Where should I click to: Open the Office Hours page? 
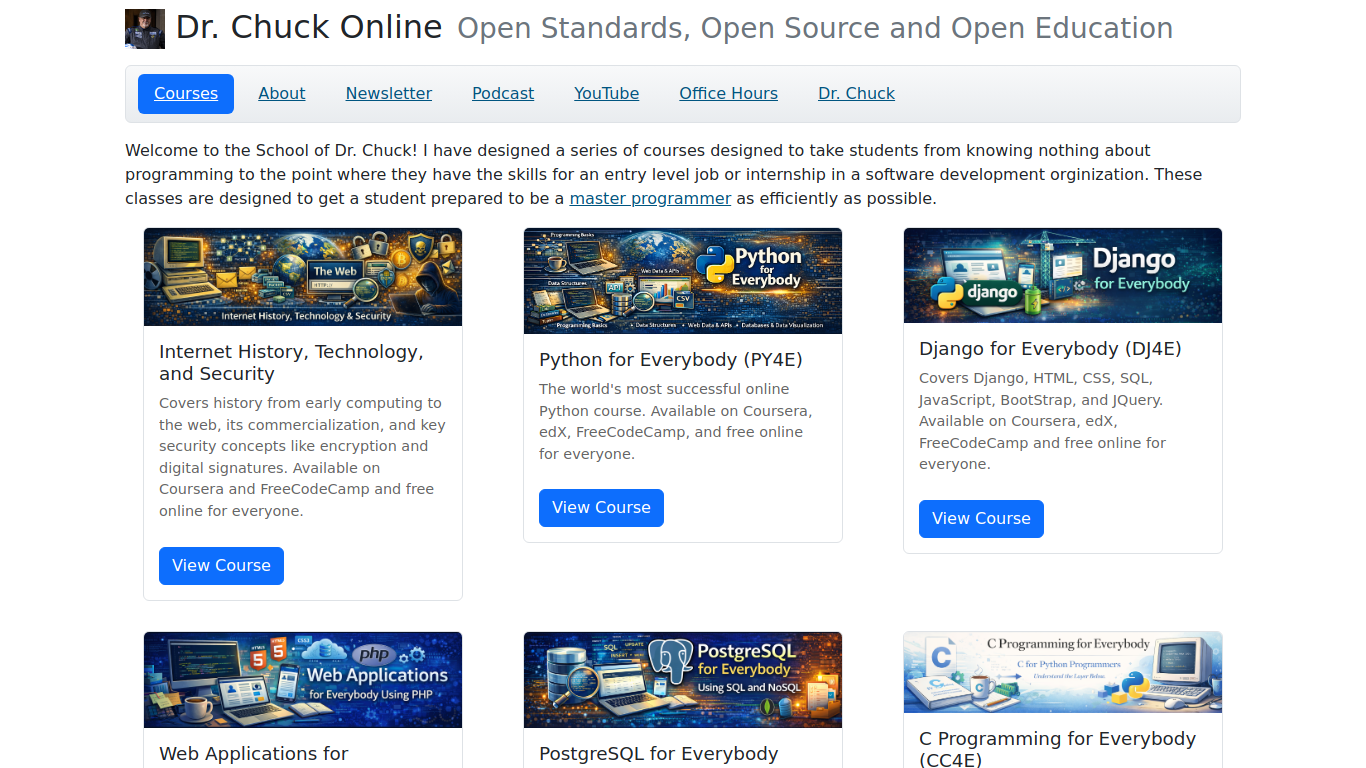click(x=728, y=94)
